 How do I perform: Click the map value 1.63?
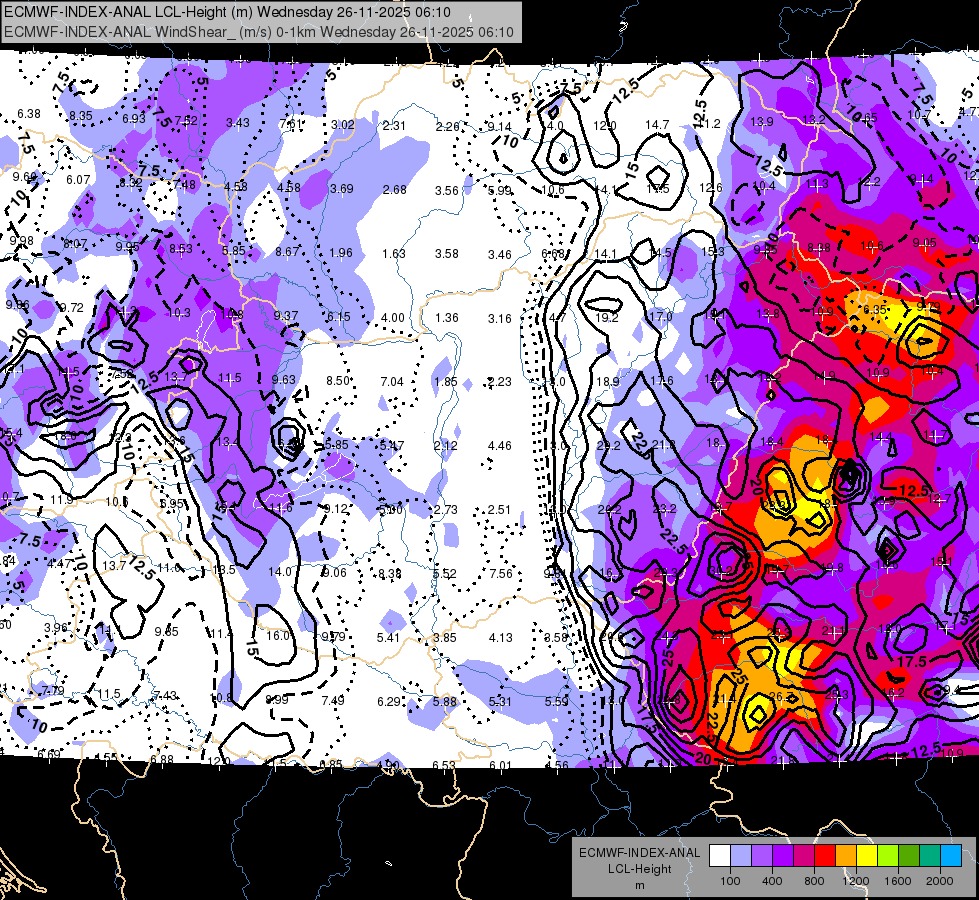[x=394, y=254]
